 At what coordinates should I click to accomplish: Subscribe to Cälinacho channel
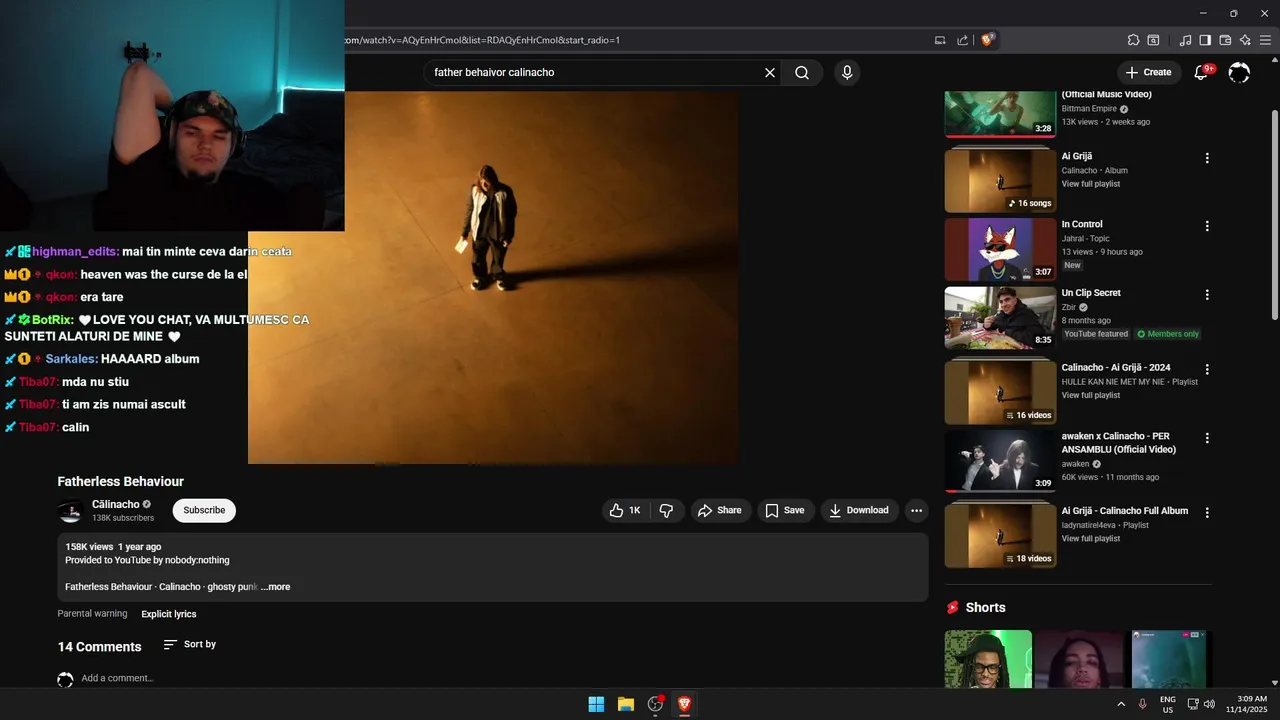[x=204, y=510]
